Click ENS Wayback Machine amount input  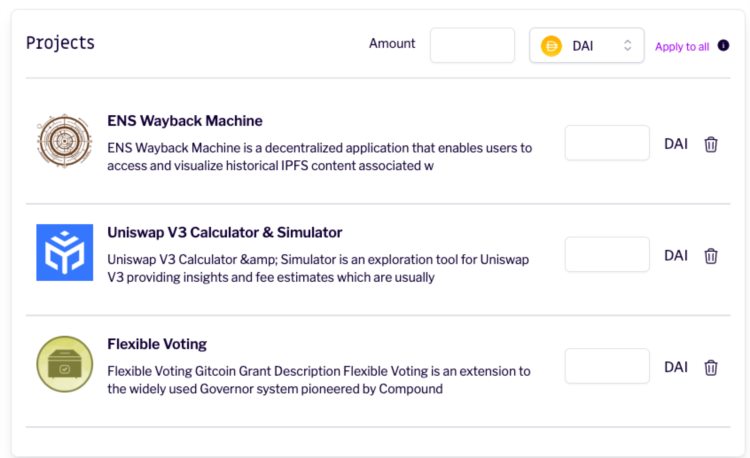pos(607,143)
